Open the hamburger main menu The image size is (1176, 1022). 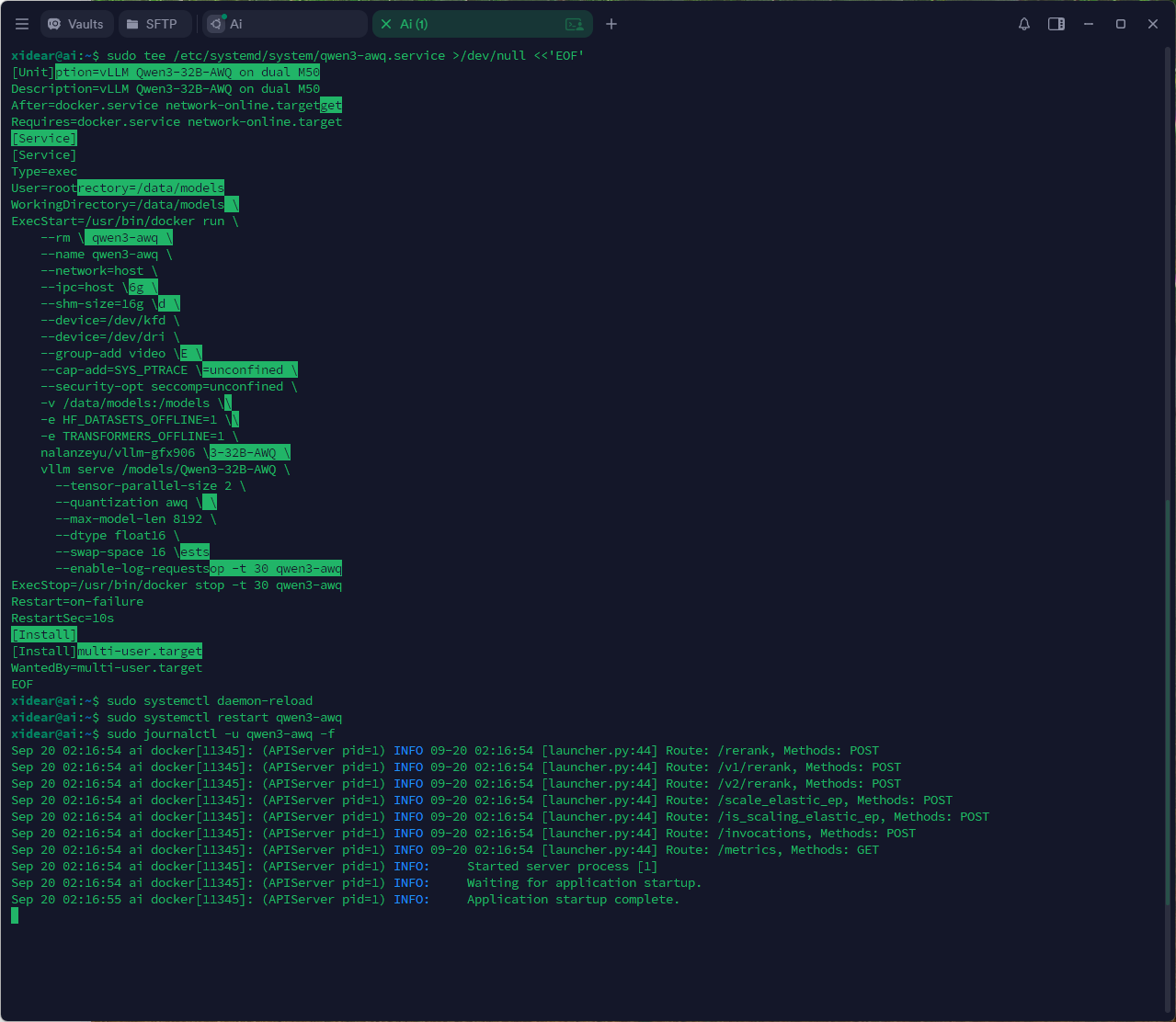point(22,24)
